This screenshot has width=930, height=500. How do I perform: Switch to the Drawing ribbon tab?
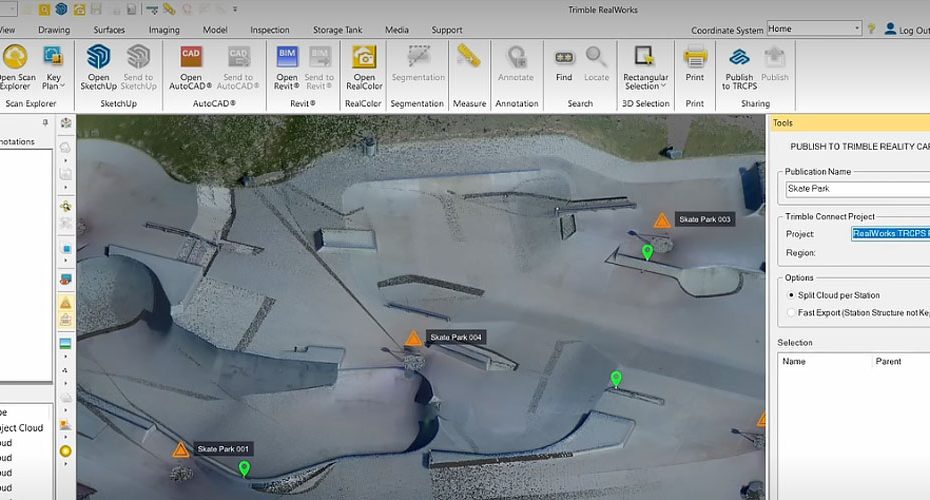54,30
